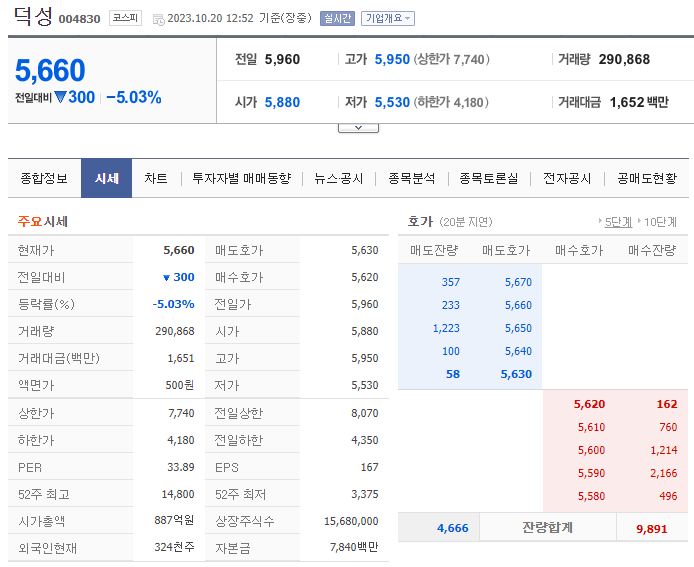
Task: Click the 외국인현재 value 324천주
Action: (x=174, y=547)
